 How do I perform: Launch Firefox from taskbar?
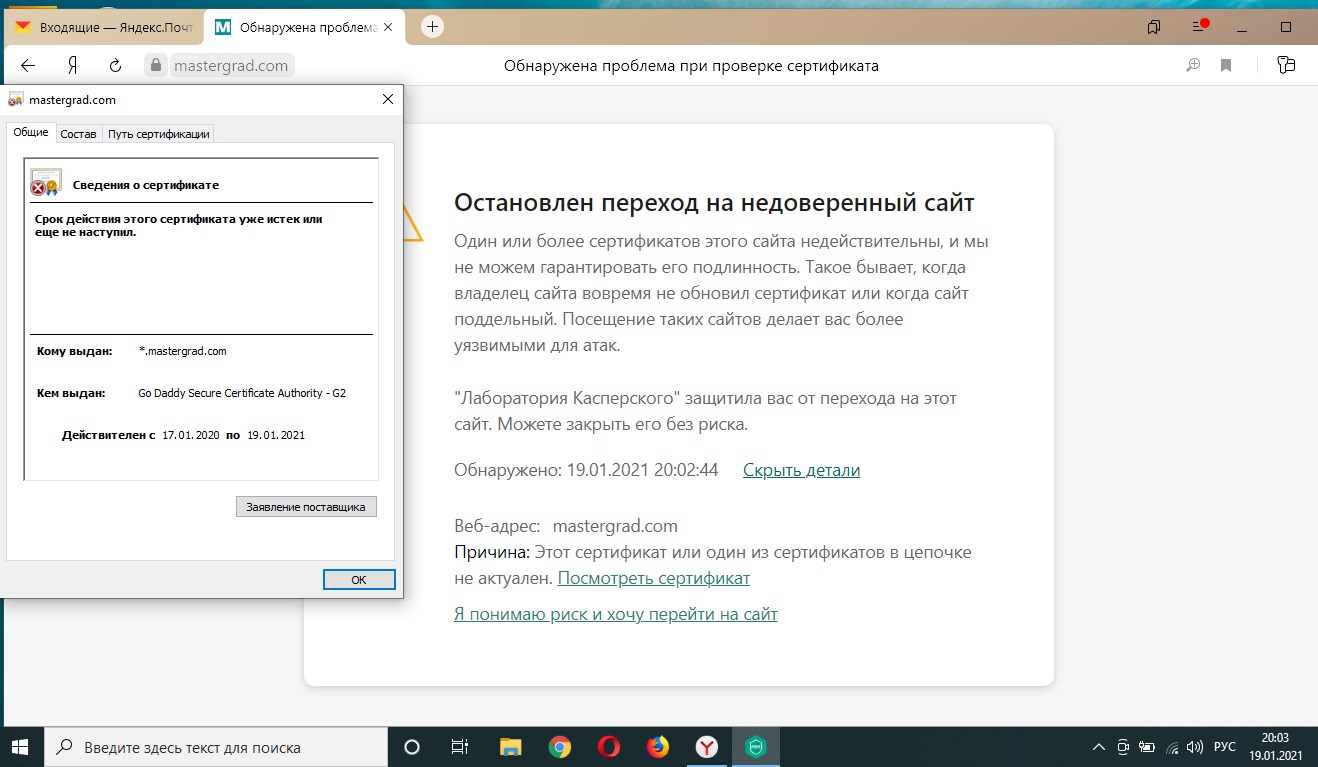coord(657,747)
